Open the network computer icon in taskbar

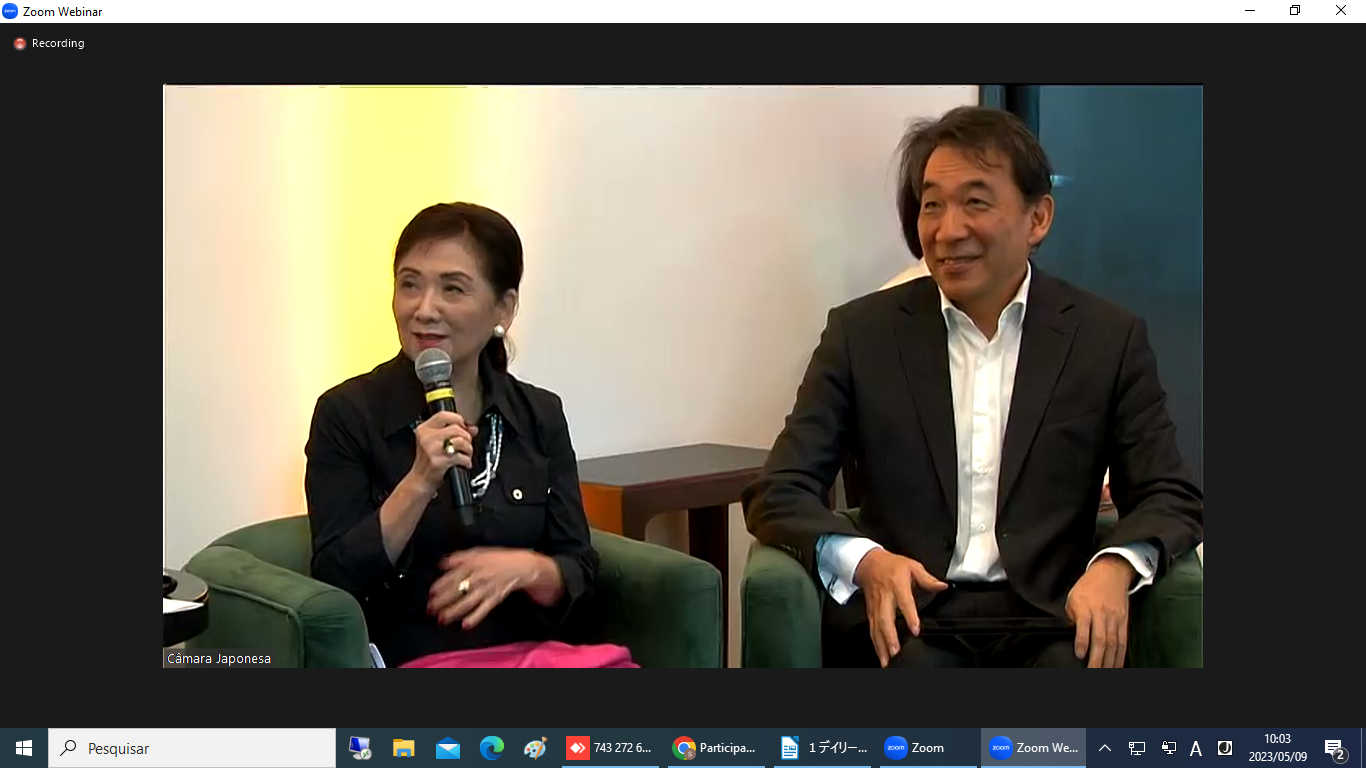click(x=360, y=748)
